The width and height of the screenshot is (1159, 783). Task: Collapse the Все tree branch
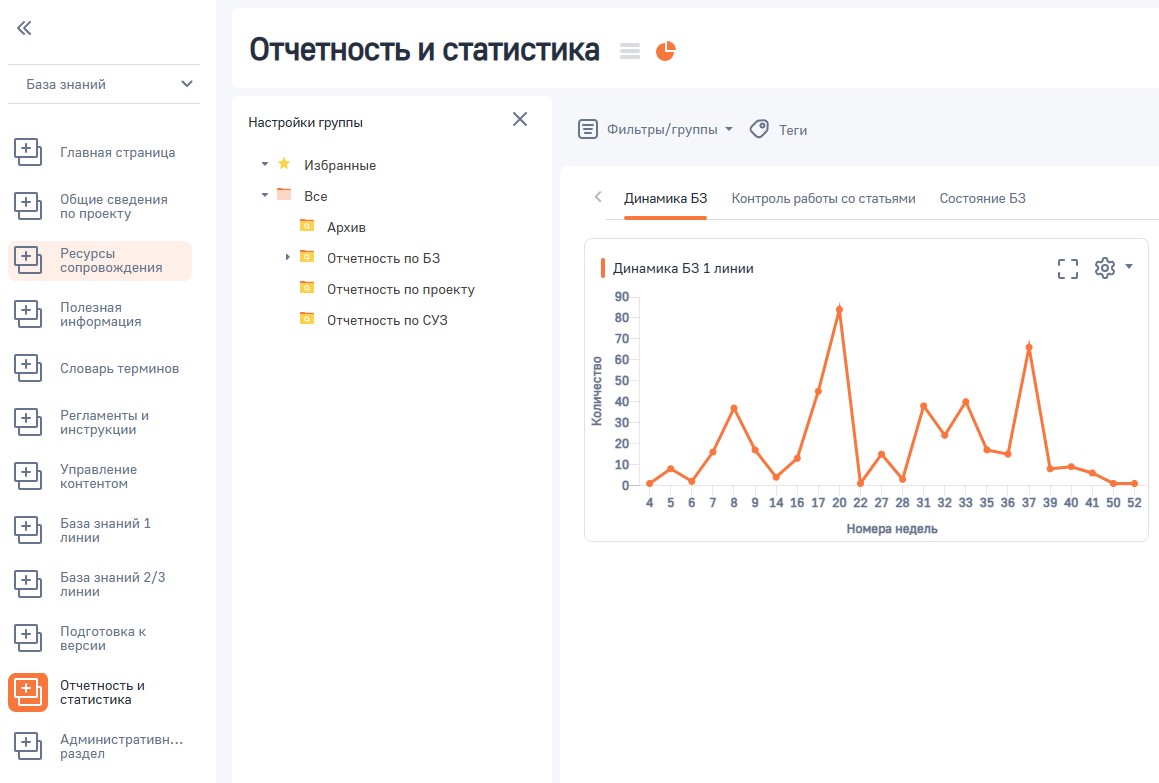264,196
